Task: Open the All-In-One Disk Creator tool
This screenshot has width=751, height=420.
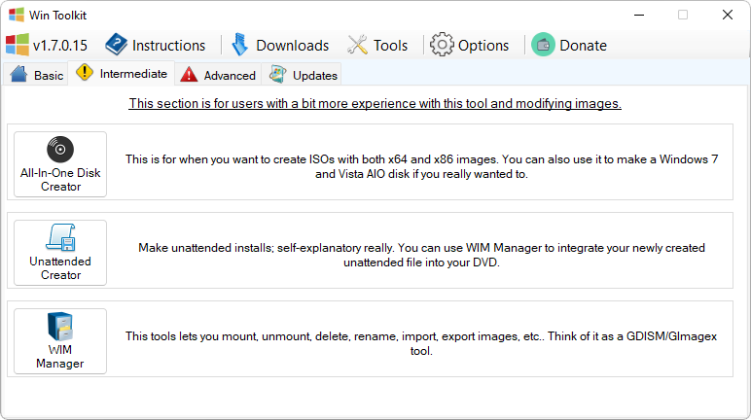Action: (60, 164)
